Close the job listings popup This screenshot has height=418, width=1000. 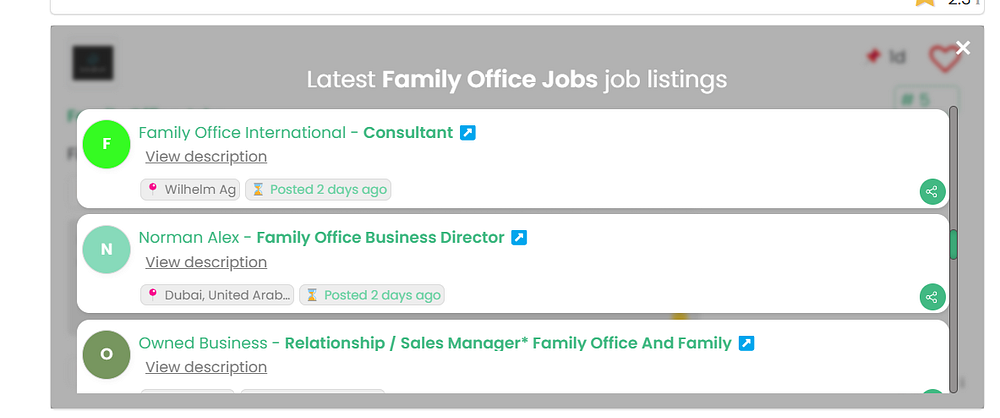[x=963, y=48]
